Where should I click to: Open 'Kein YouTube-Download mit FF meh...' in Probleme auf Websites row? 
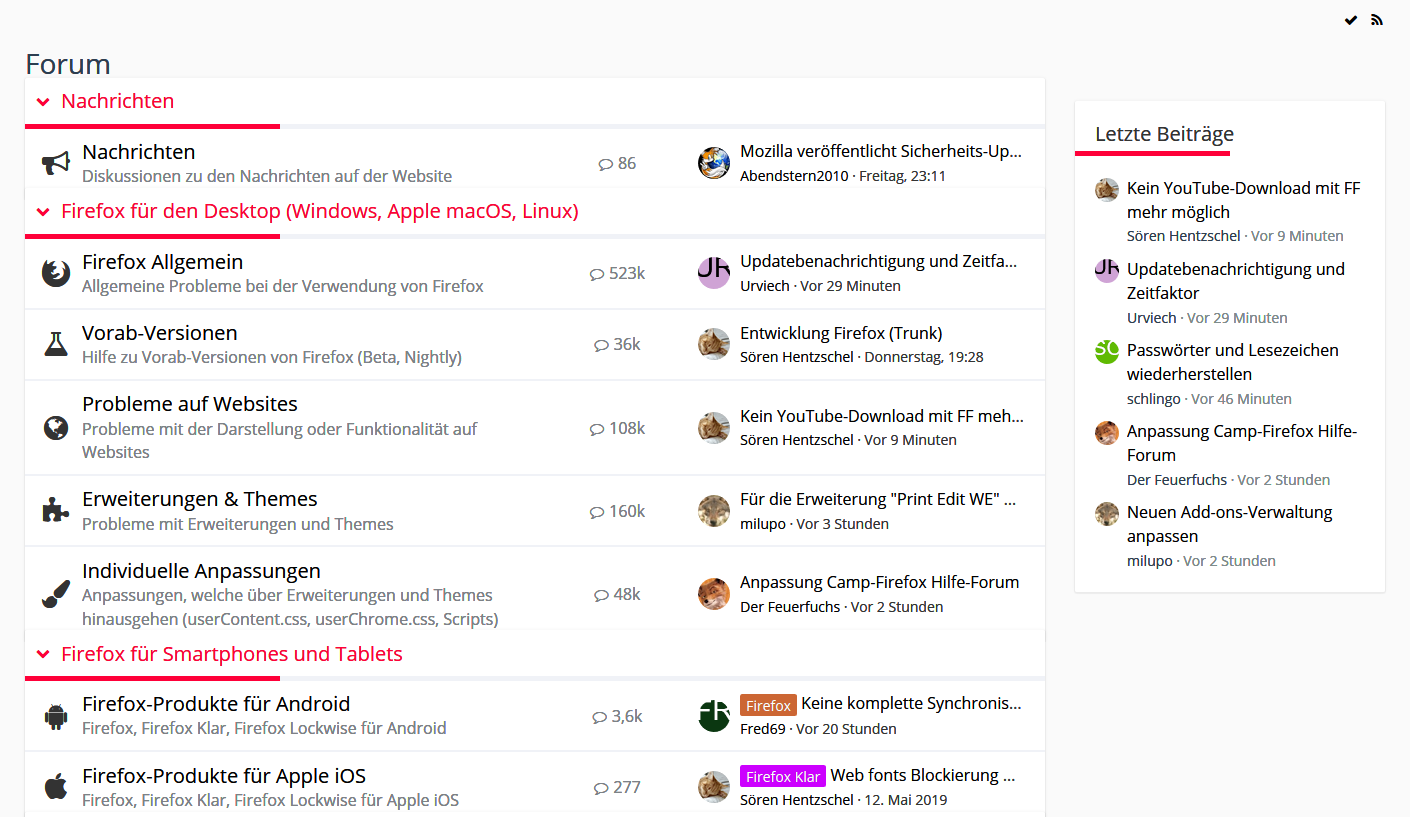882,416
